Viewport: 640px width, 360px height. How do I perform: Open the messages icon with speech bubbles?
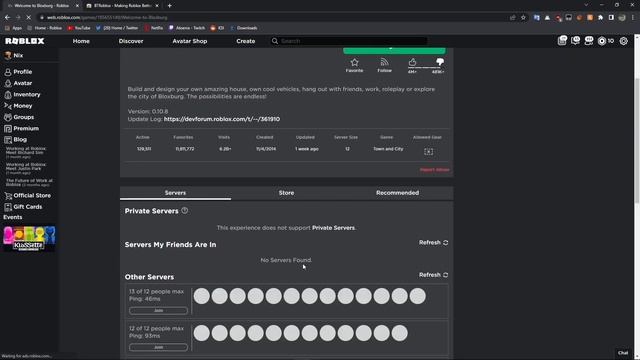(x=575, y=40)
